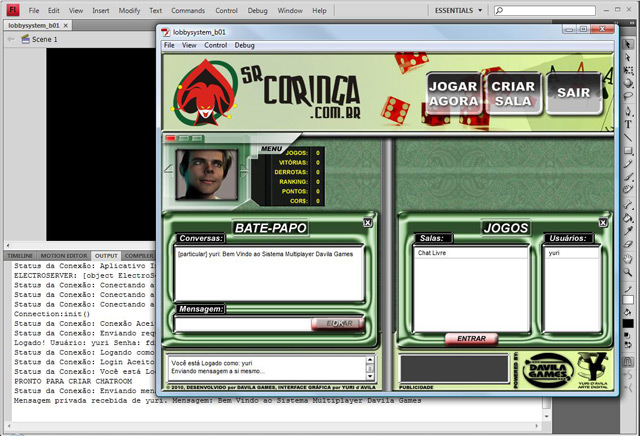Click the Davila Games logo
The image size is (640, 436).
pyautogui.click(x=548, y=369)
